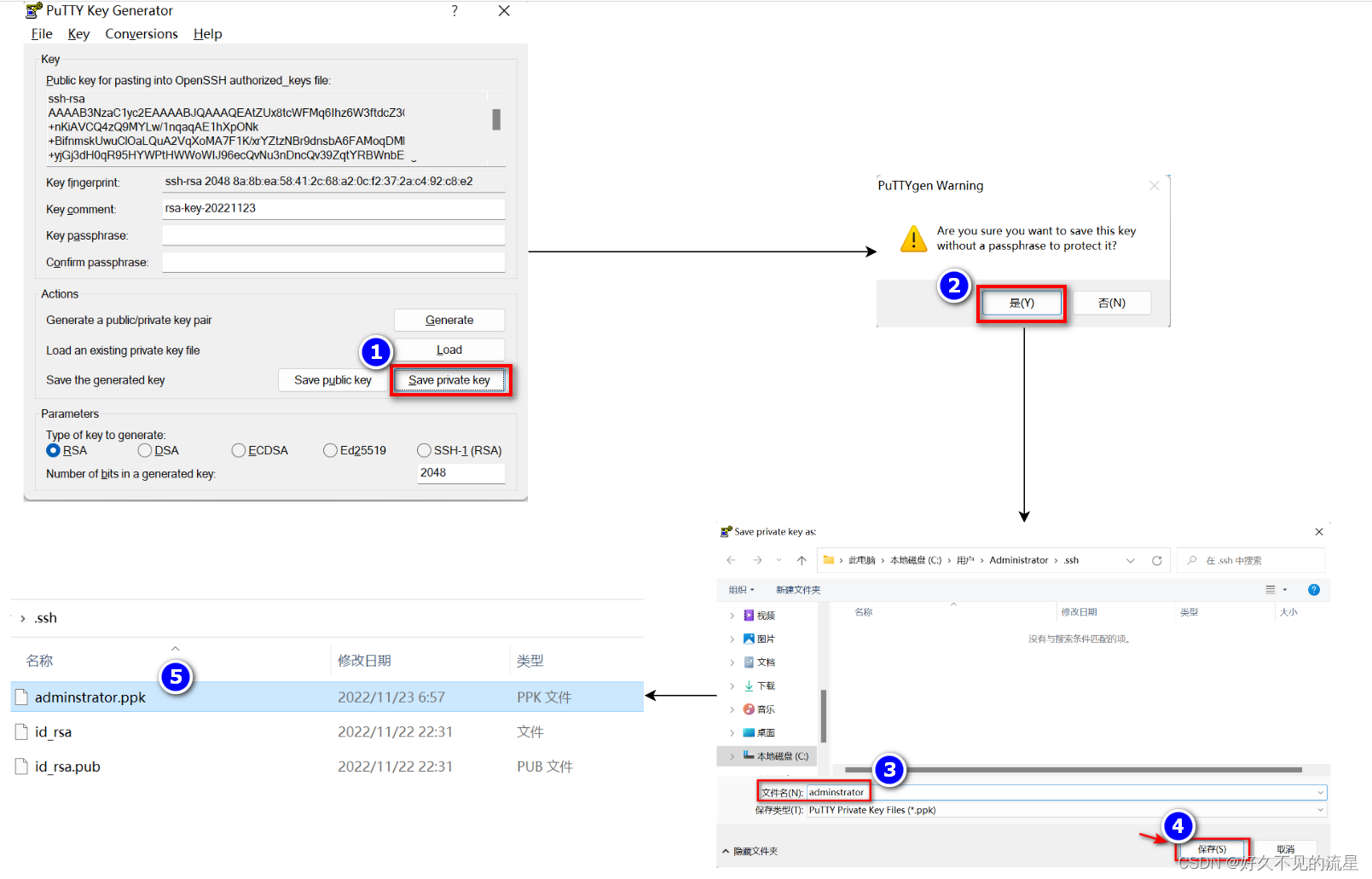Open the Conversions menu

pyautogui.click(x=142, y=34)
